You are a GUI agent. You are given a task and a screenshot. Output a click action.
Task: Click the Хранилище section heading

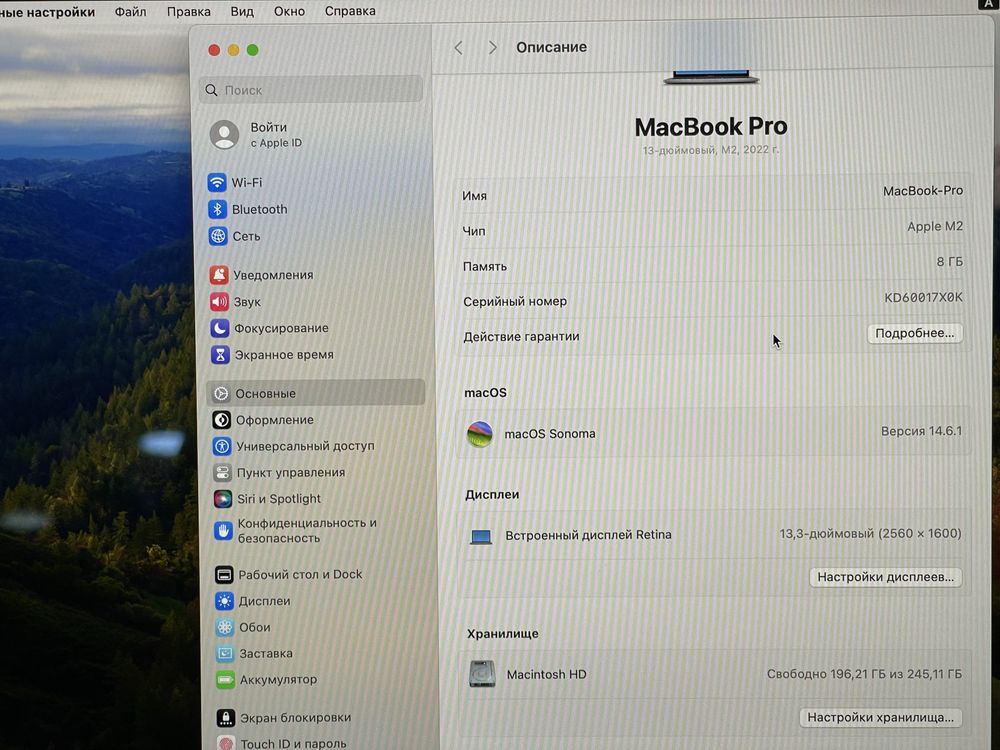pyautogui.click(x=503, y=634)
